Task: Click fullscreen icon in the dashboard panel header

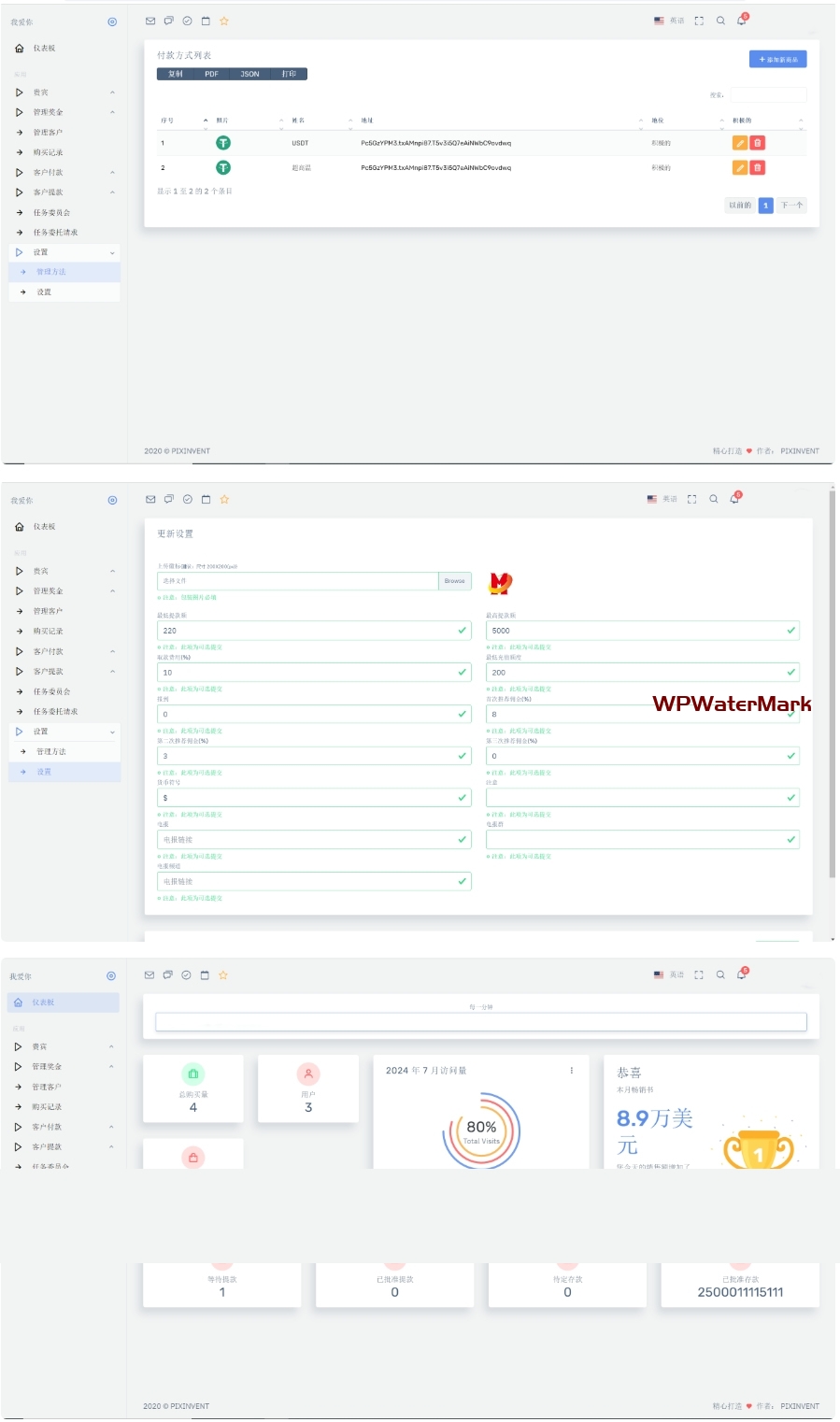Action: (699, 975)
